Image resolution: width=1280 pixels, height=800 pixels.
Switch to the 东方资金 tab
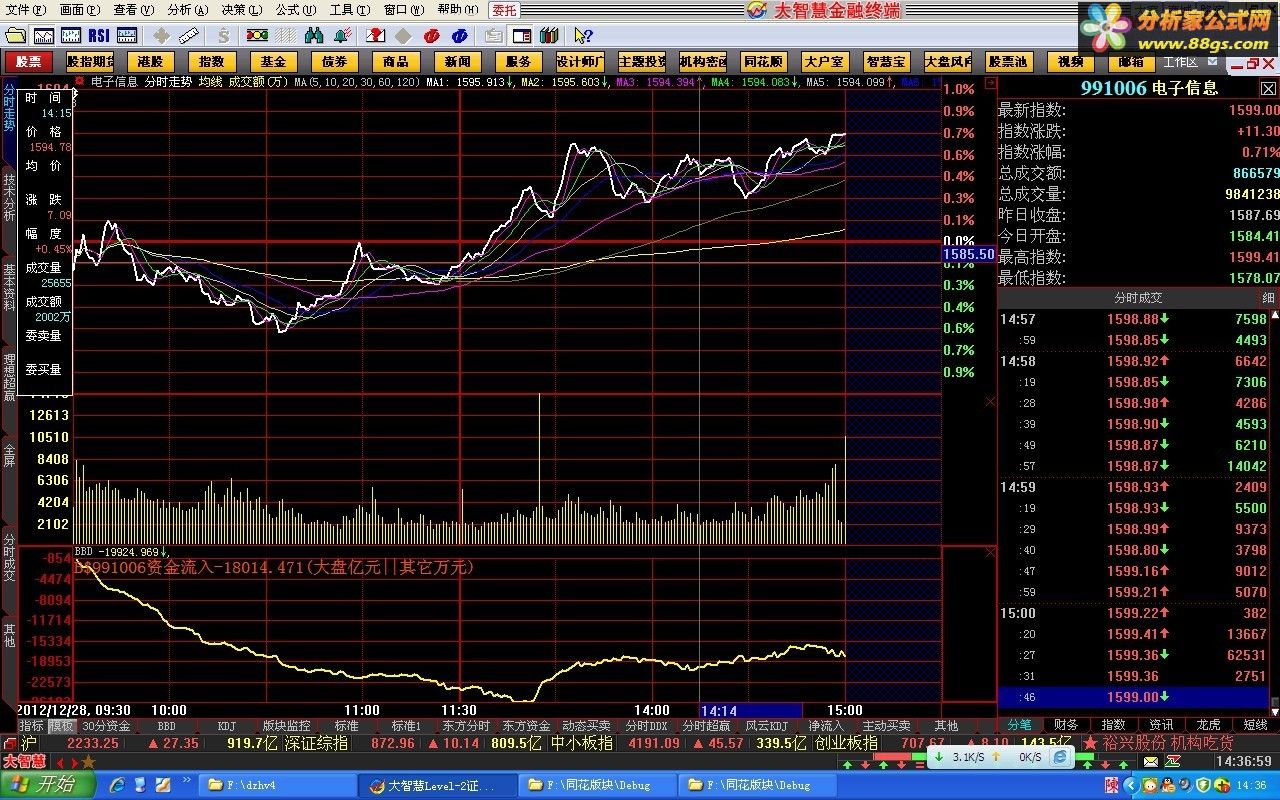click(526, 726)
